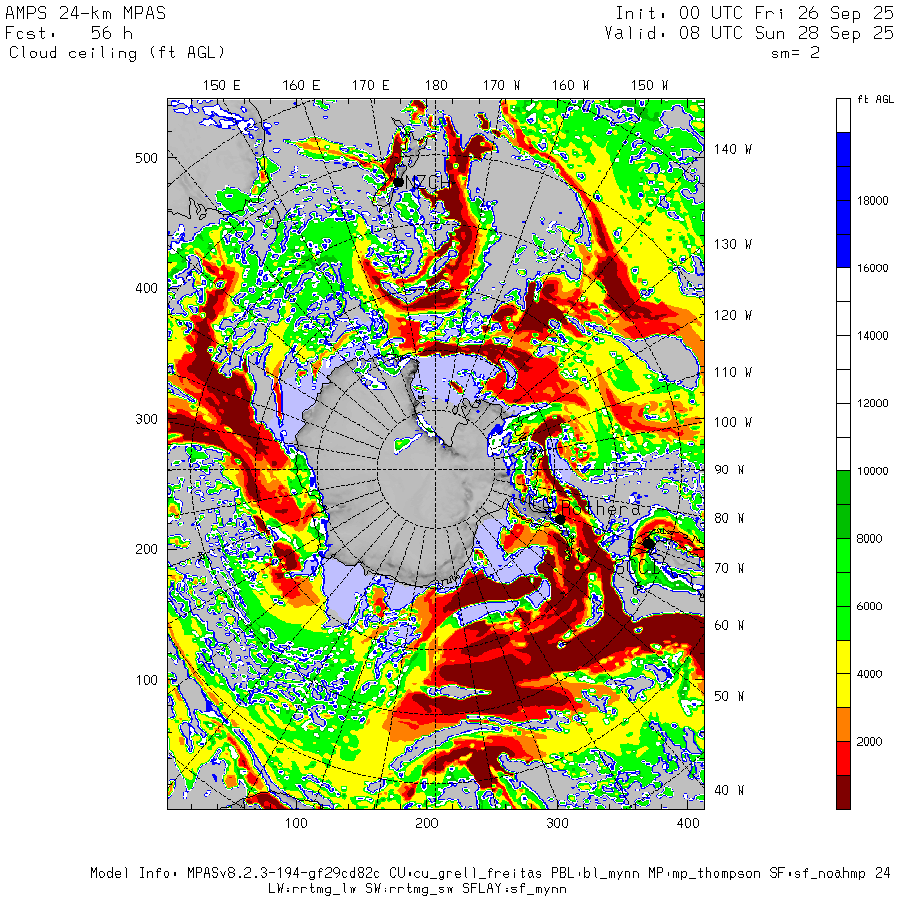Click the '18000' colorbar value
Screen dimensions: 900x900
coord(872,200)
